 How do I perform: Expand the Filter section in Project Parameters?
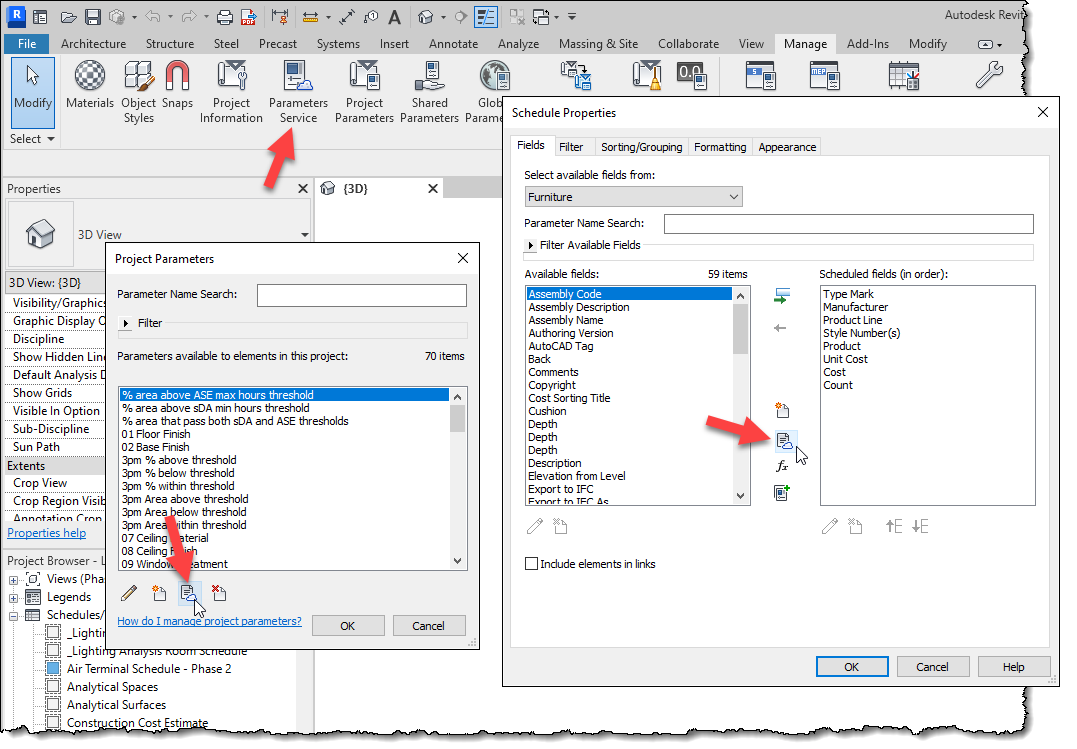(126, 323)
